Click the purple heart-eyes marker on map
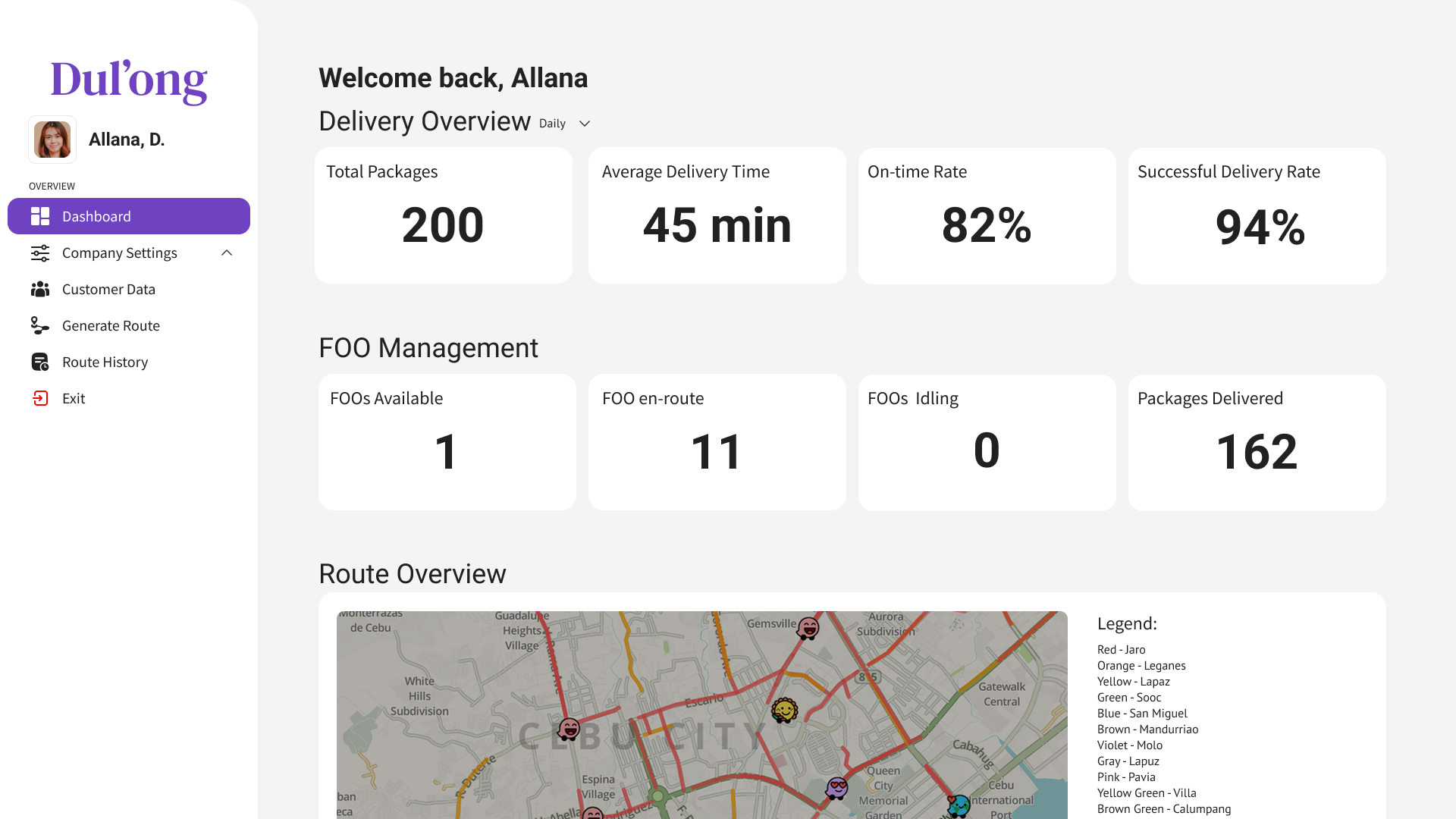The width and height of the screenshot is (1456, 819). point(836,788)
